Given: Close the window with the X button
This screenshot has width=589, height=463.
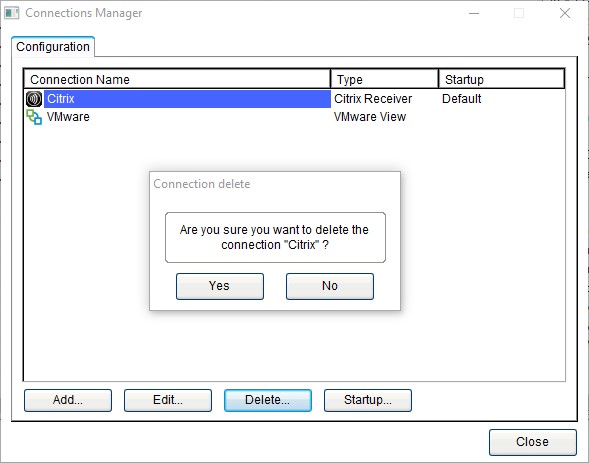Looking at the screenshot, I should 565,14.
